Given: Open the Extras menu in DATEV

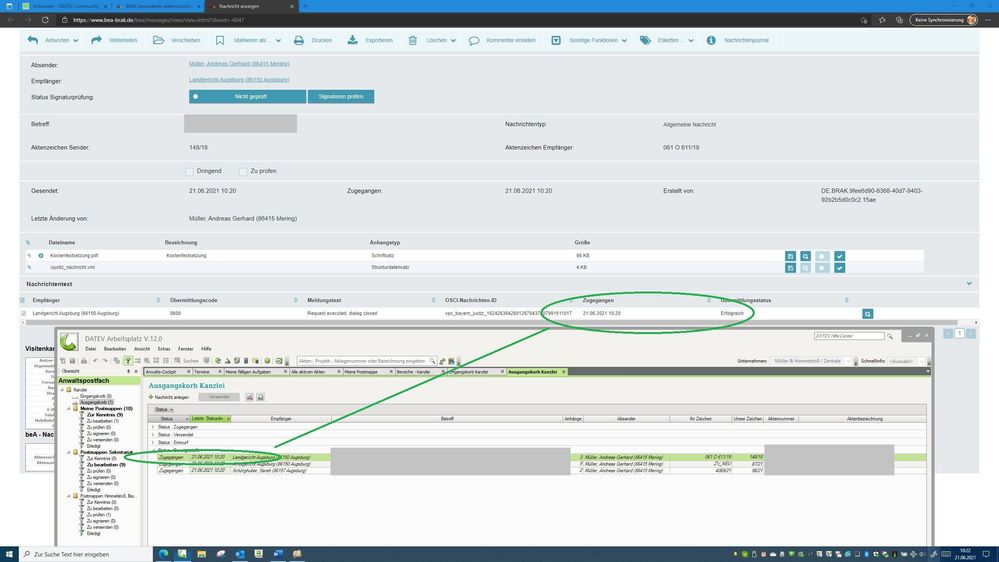Looking at the screenshot, I should tap(164, 349).
